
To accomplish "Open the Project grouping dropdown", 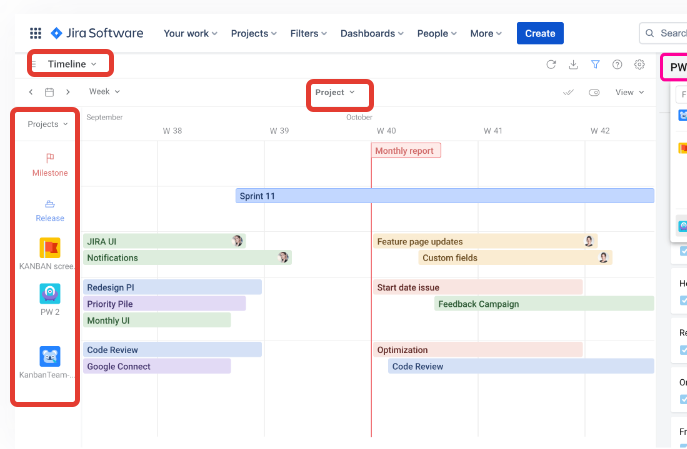I will click(335, 92).
